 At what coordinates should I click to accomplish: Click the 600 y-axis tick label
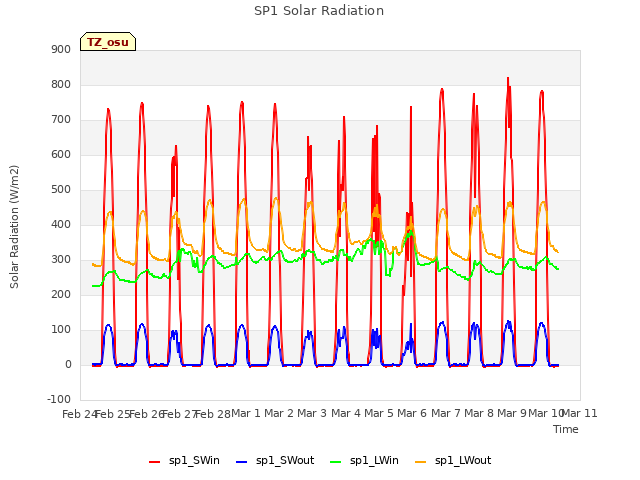pyautogui.click(x=61, y=154)
